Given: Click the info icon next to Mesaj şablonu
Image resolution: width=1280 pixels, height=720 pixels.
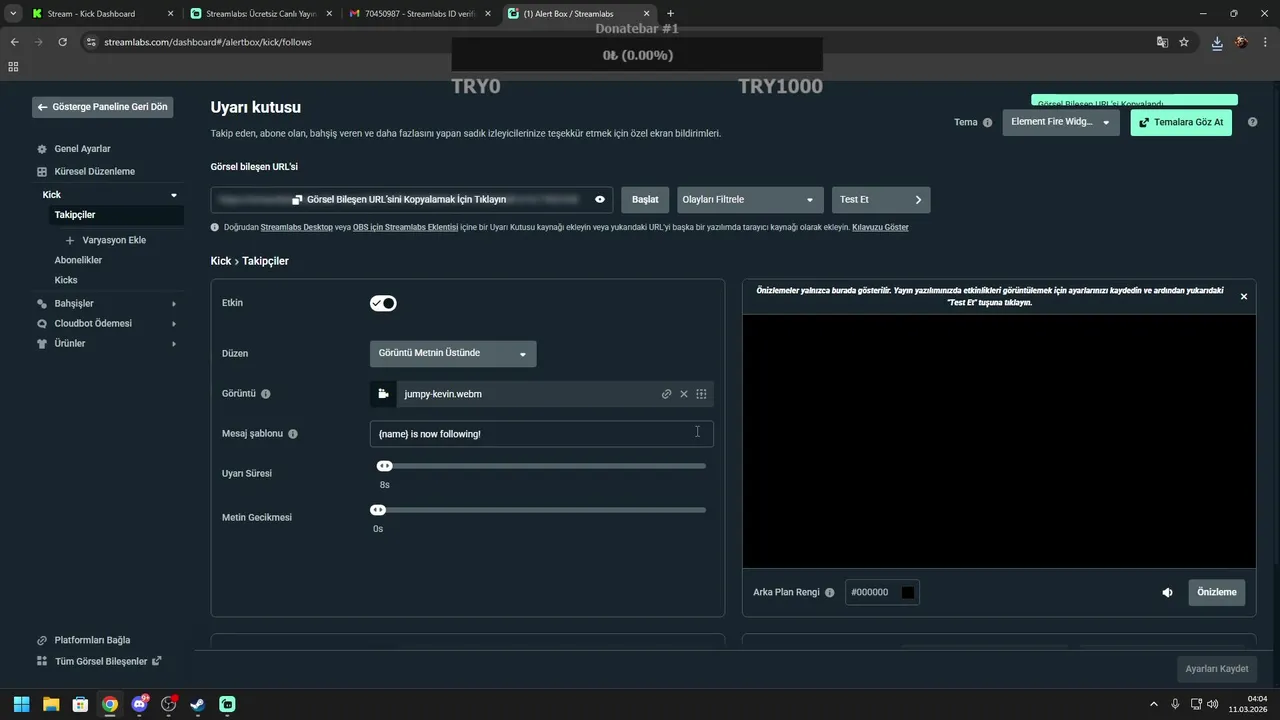Looking at the screenshot, I should pyautogui.click(x=293, y=434).
